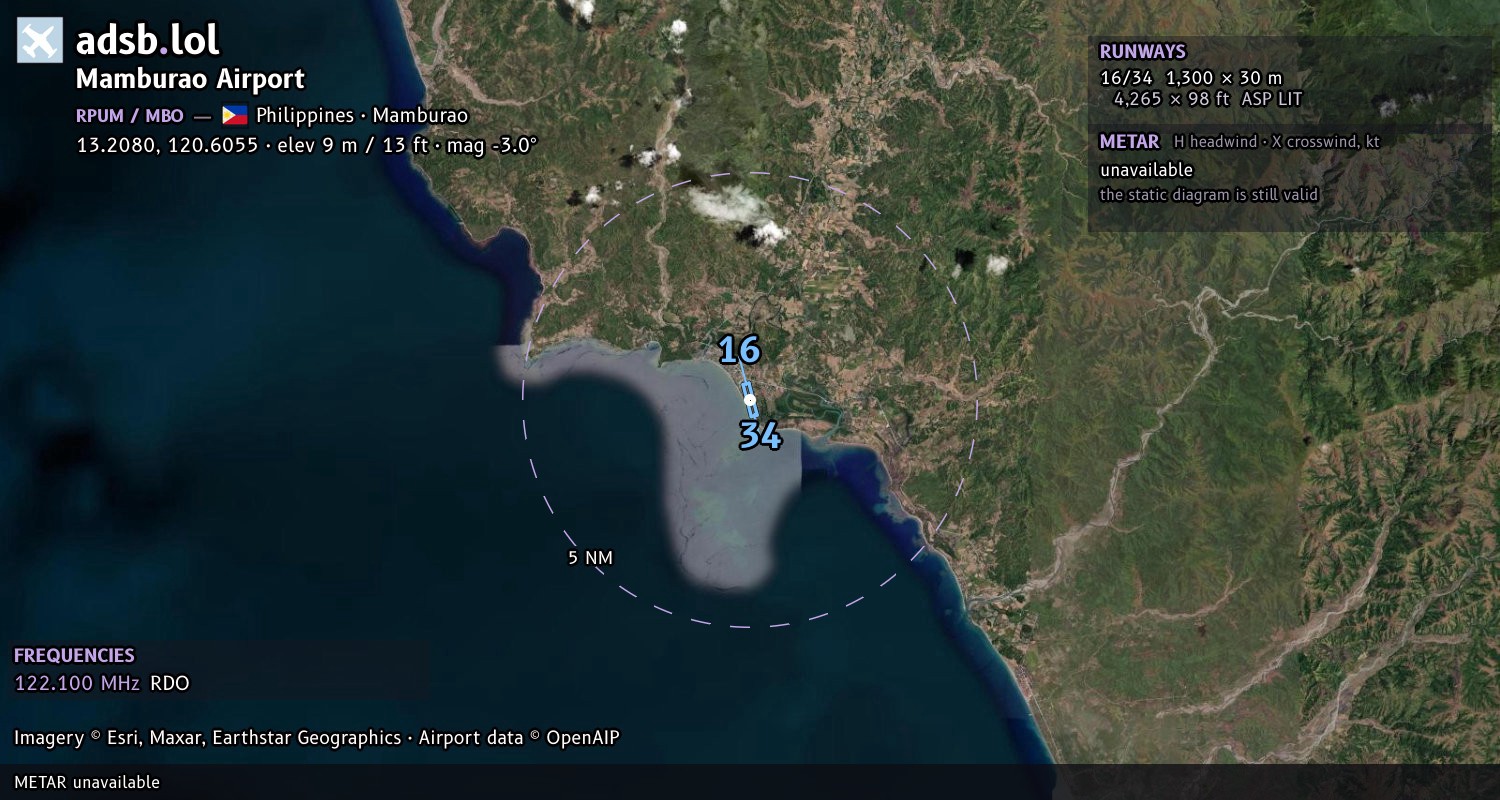
Task: Select the 16/34 runway dimensions entry
Action: coord(1200,88)
